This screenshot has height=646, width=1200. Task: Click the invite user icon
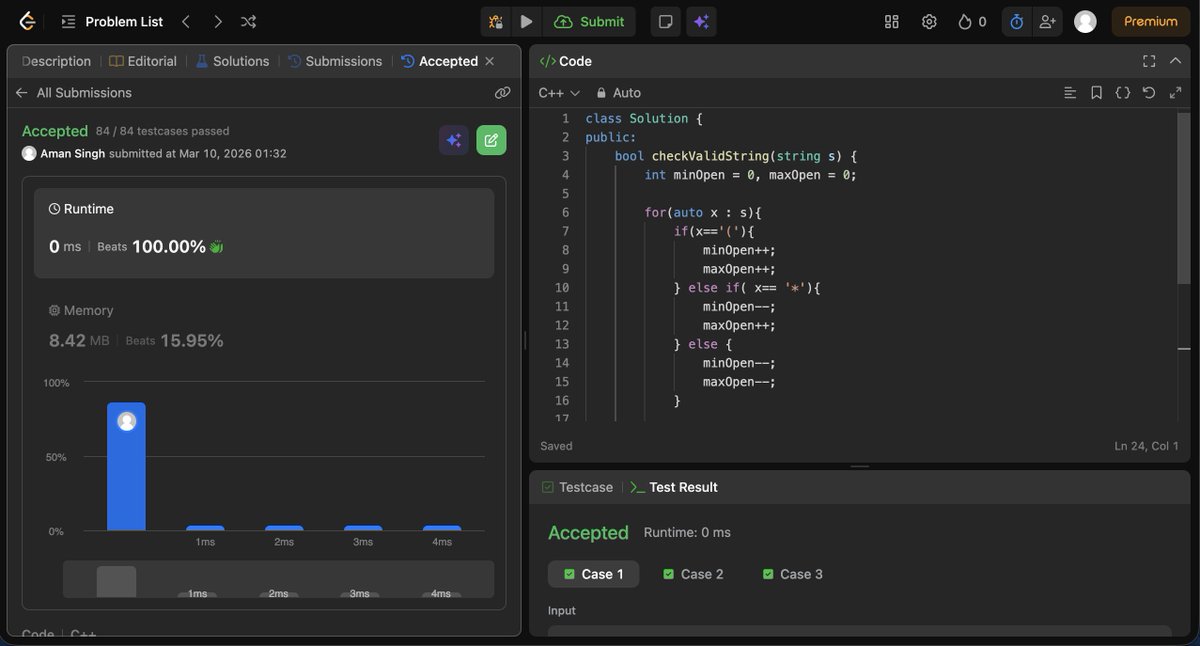(x=1047, y=21)
